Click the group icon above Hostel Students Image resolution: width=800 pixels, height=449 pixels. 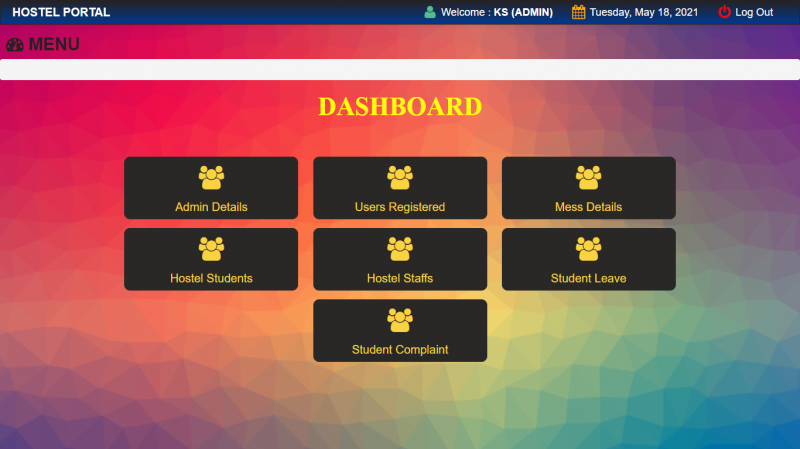[x=211, y=249]
